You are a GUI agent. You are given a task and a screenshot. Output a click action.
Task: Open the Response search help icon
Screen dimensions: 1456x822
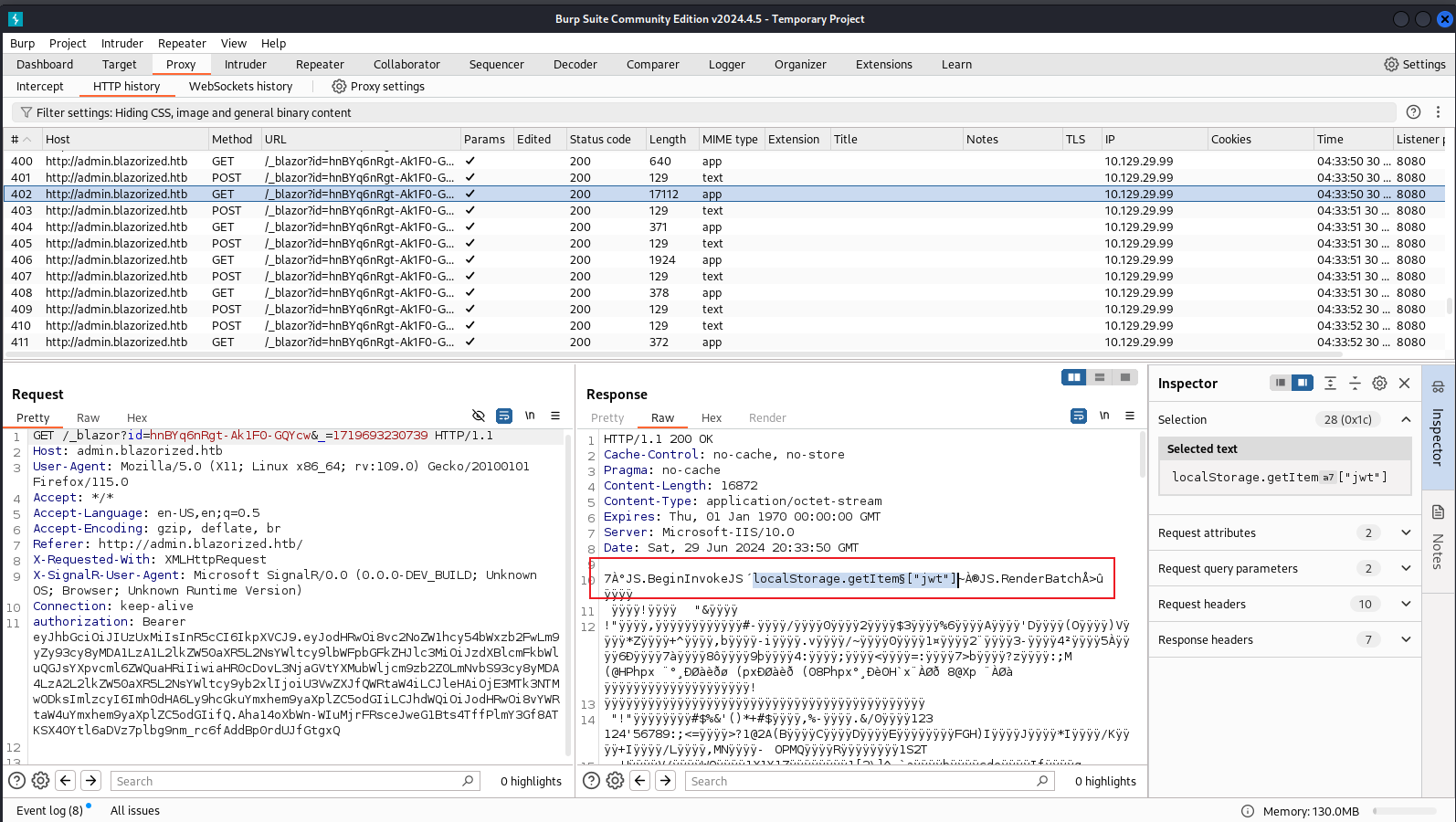click(x=591, y=780)
